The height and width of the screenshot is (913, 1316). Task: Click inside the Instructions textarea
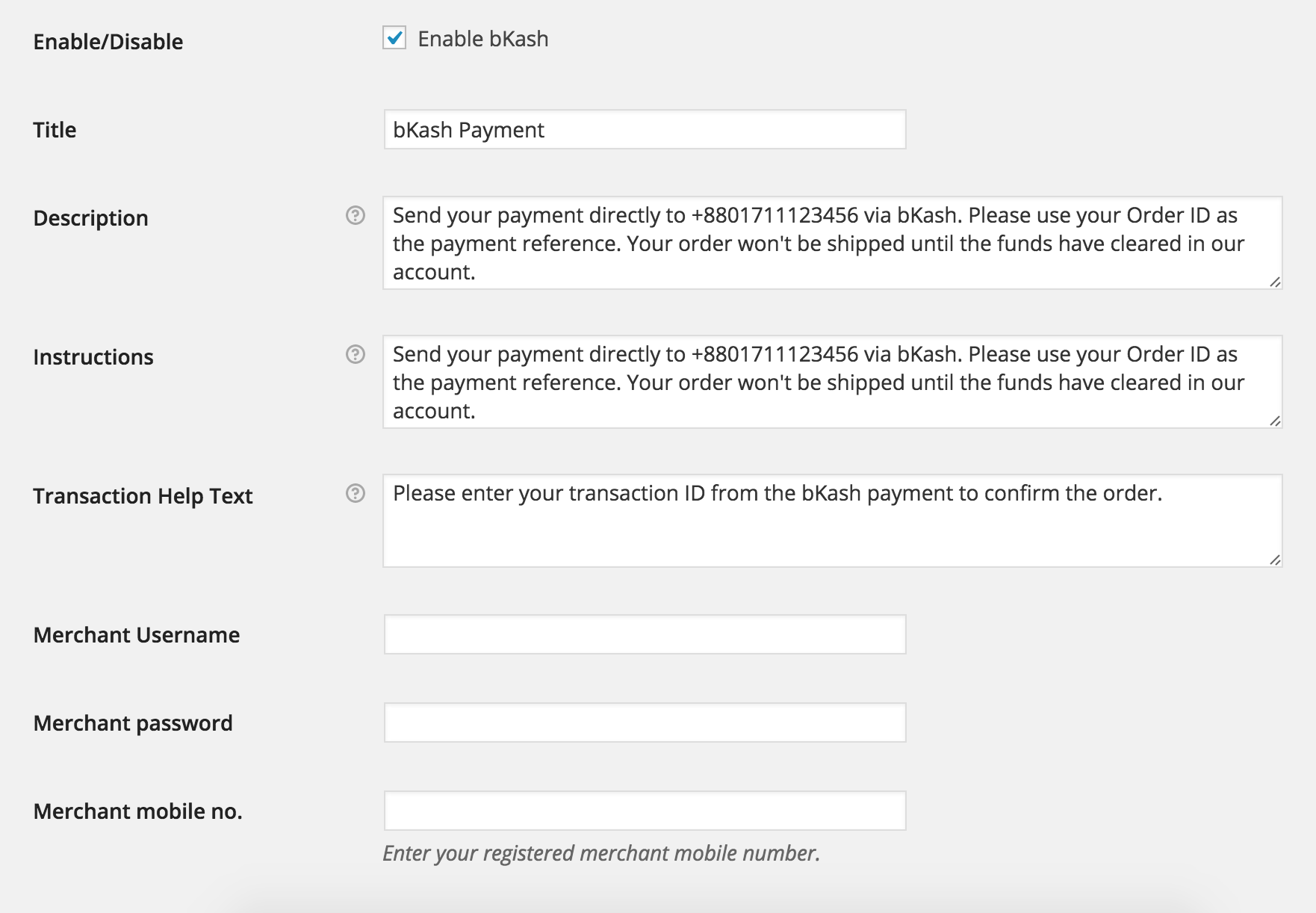click(822, 383)
